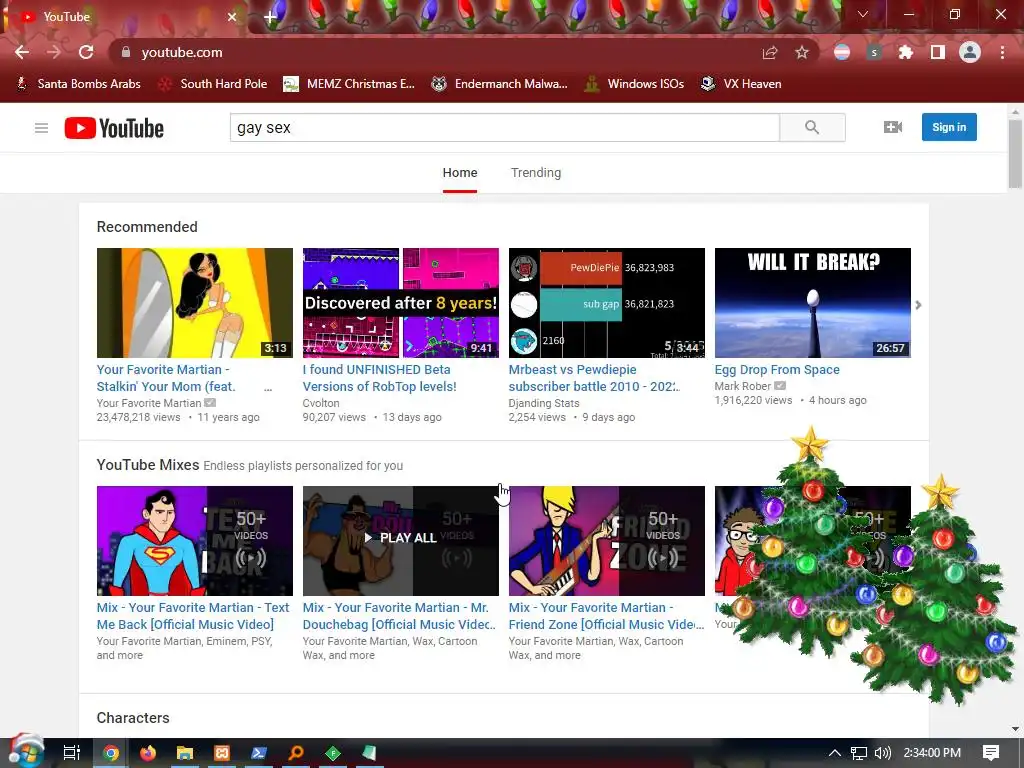Open the create video camera icon
The width and height of the screenshot is (1024, 768).
coord(893,127)
